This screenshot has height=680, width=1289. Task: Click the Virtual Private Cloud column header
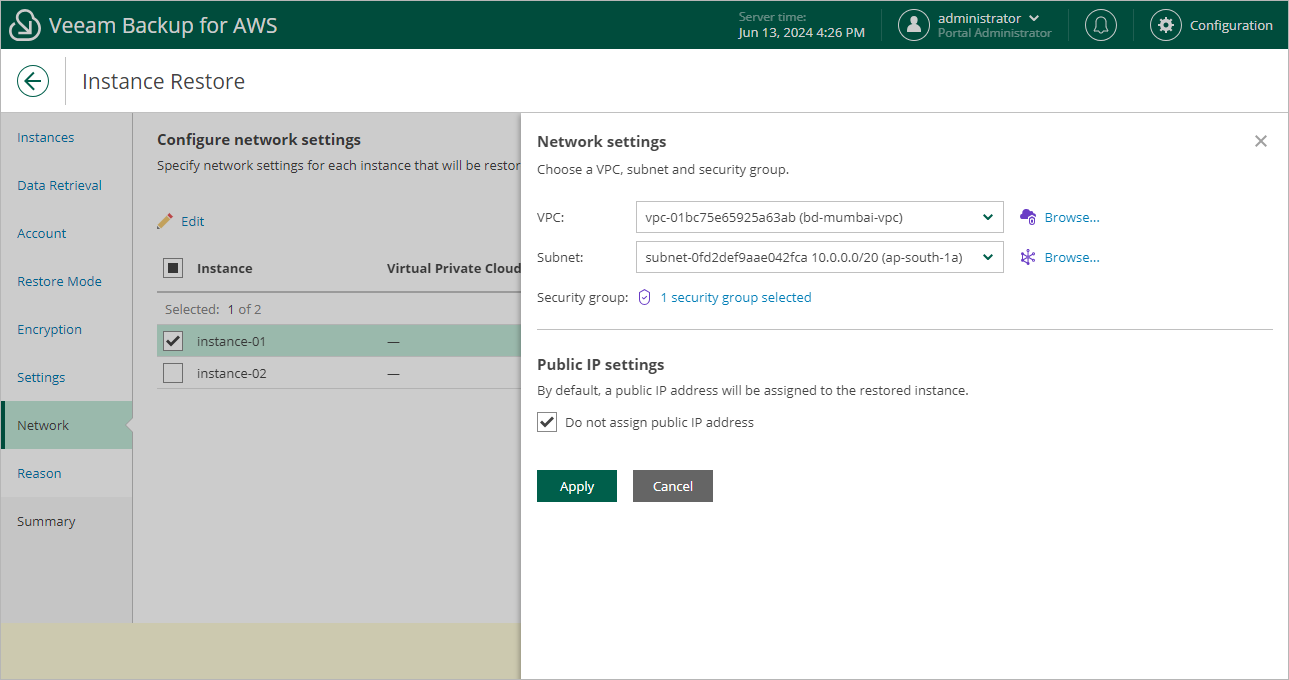coord(454,268)
